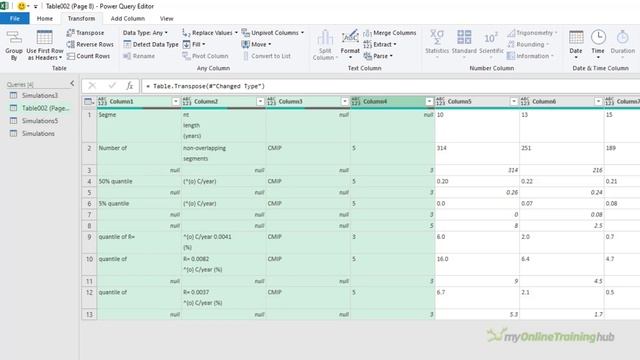Open the Trigonometry dropdown
This screenshot has height=360, width=640.
[x=532, y=33]
